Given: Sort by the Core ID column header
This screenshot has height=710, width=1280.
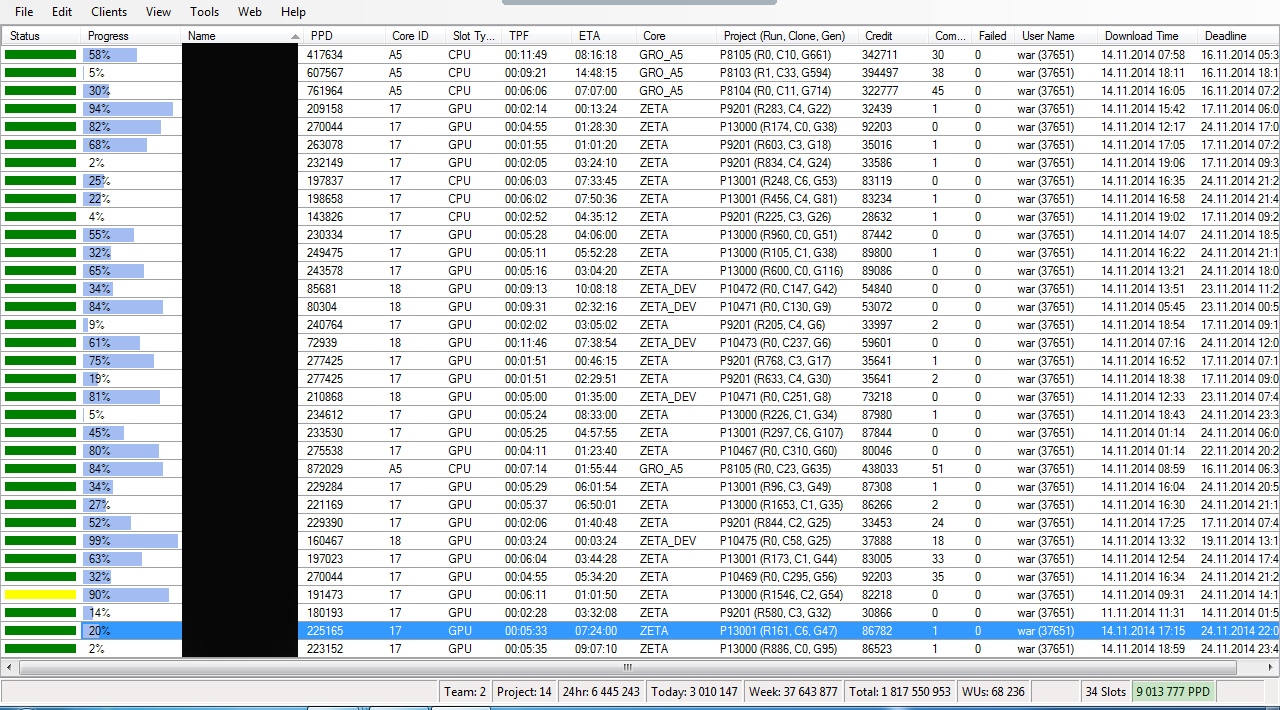Looking at the screenshot, I should pos(414,36).
